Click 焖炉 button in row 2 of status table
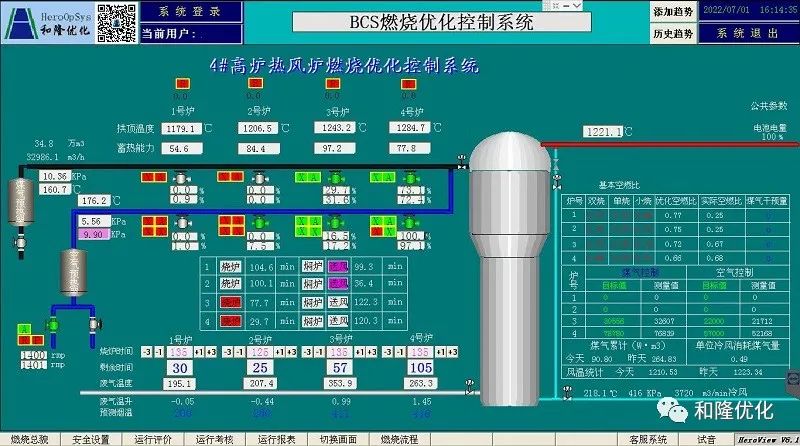Screen dimensions: 800x446 tap(312, 284)
